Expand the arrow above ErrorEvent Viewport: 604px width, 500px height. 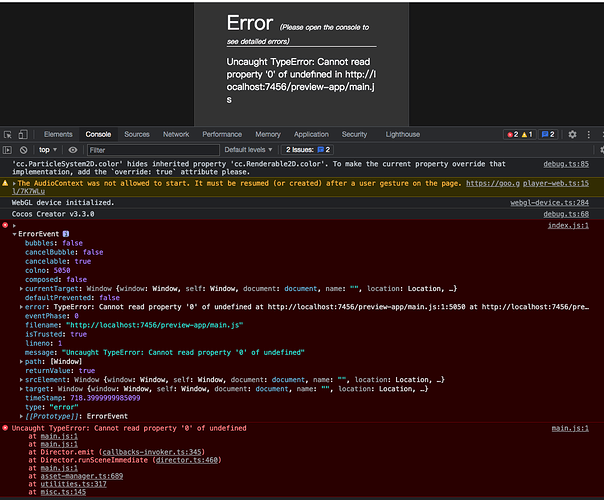coord(14,226)
